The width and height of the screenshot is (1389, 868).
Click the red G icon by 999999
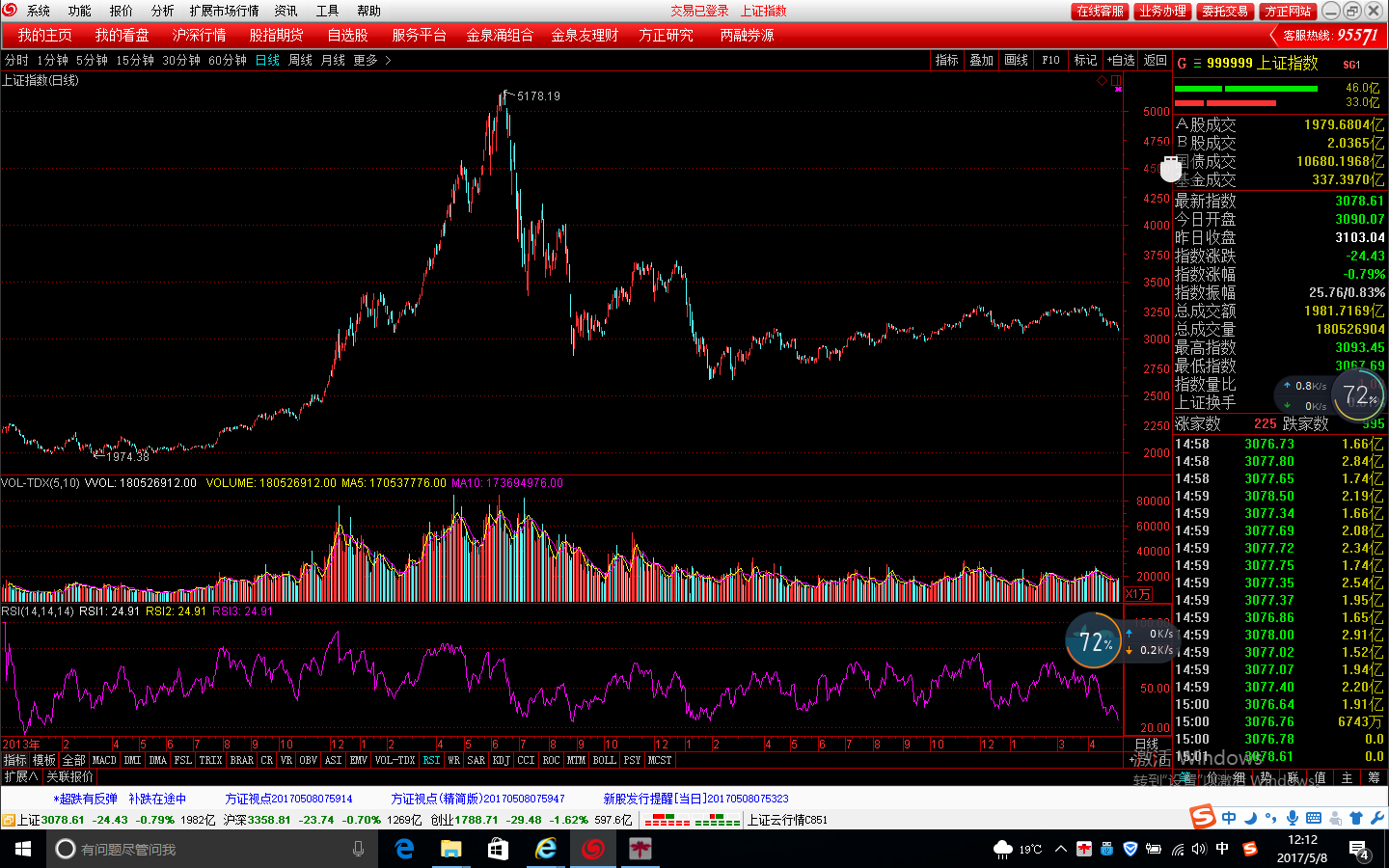point(1182,64)
